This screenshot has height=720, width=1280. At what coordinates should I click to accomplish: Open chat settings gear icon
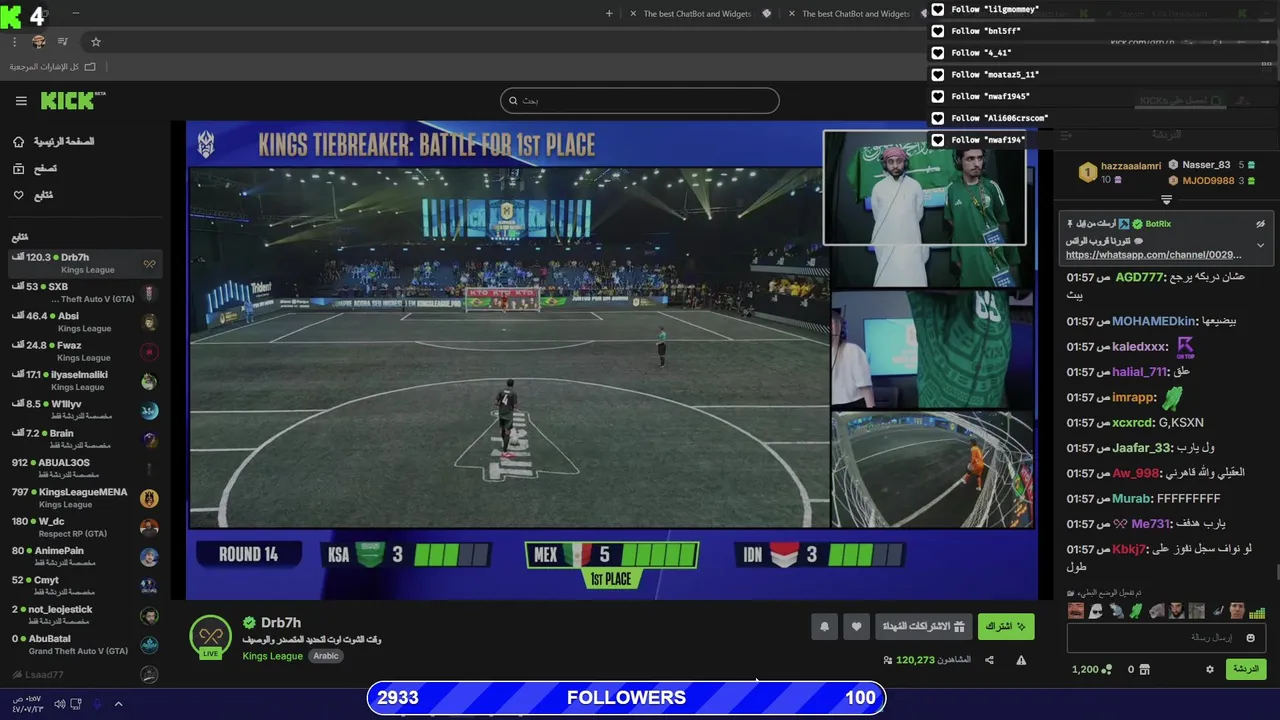pos(1210,669)
